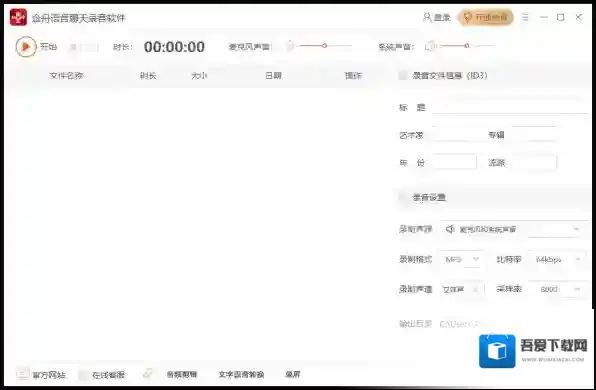The height and width of the screenshot is (390, 596).
Task: Click the 操作 column header
Action: click(353, 76)
